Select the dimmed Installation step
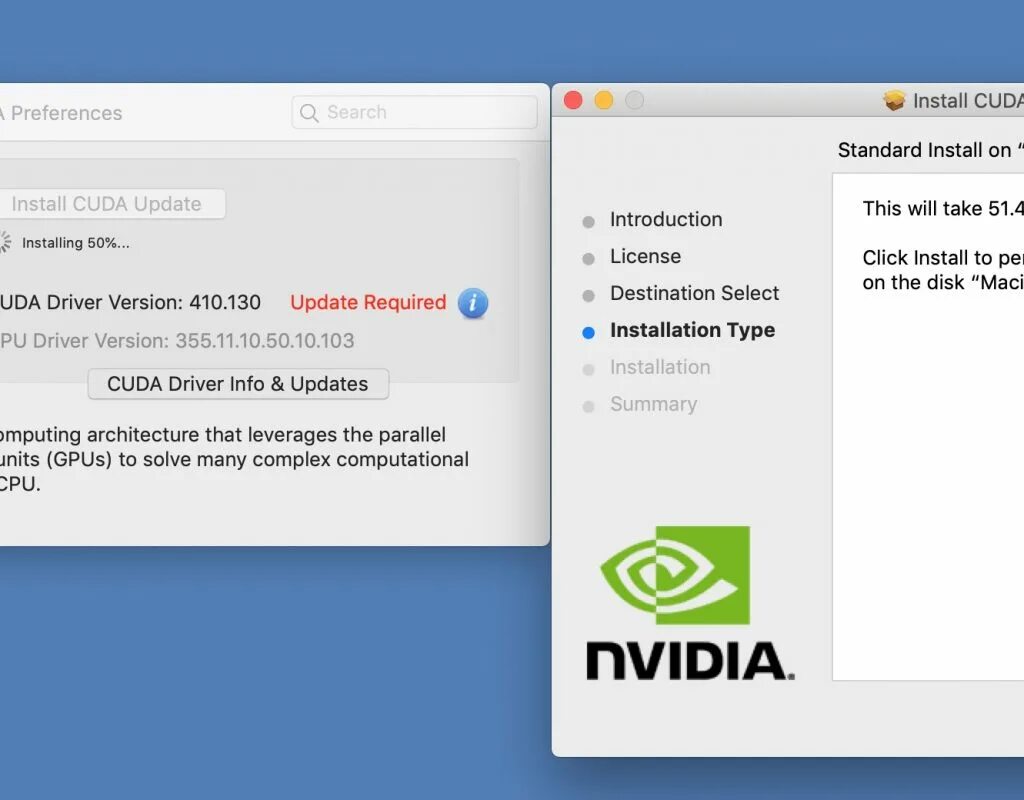 point(660,367)
